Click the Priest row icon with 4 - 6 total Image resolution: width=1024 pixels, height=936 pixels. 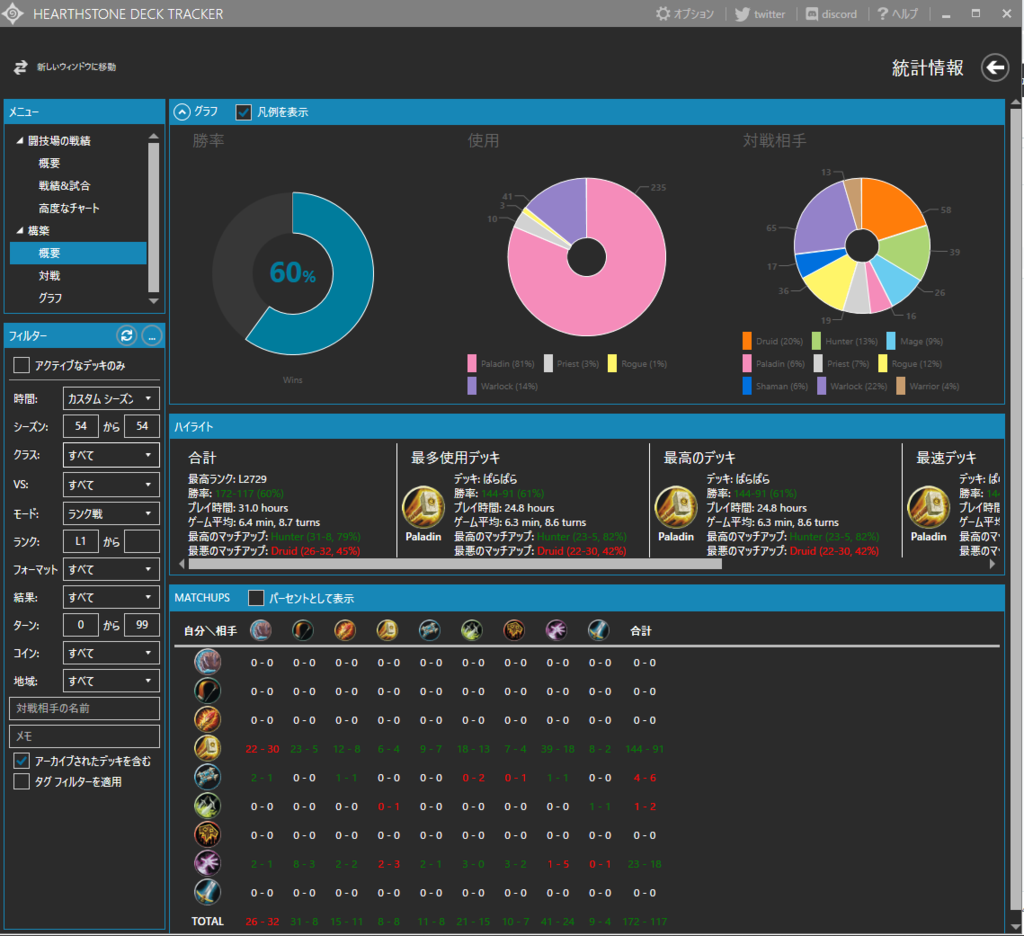[x=208, y=777]
